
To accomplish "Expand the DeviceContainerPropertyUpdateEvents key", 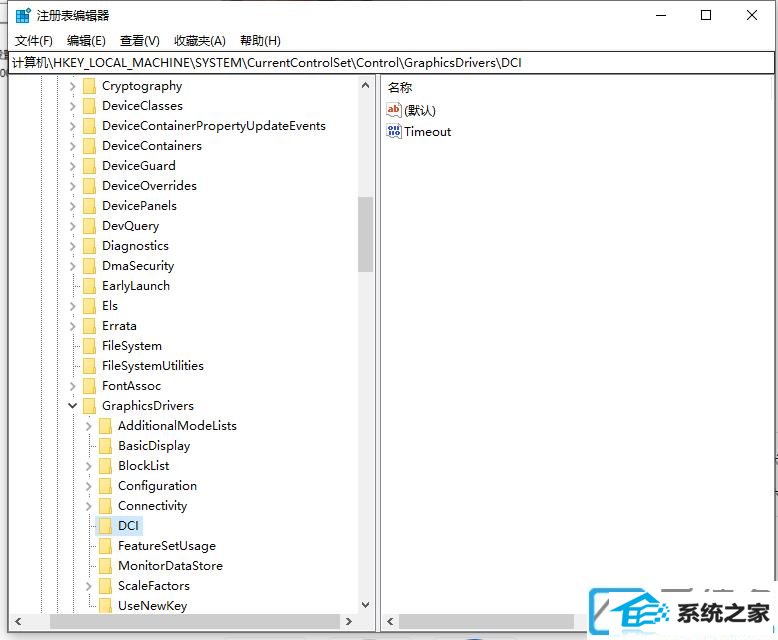I will 72,127.
